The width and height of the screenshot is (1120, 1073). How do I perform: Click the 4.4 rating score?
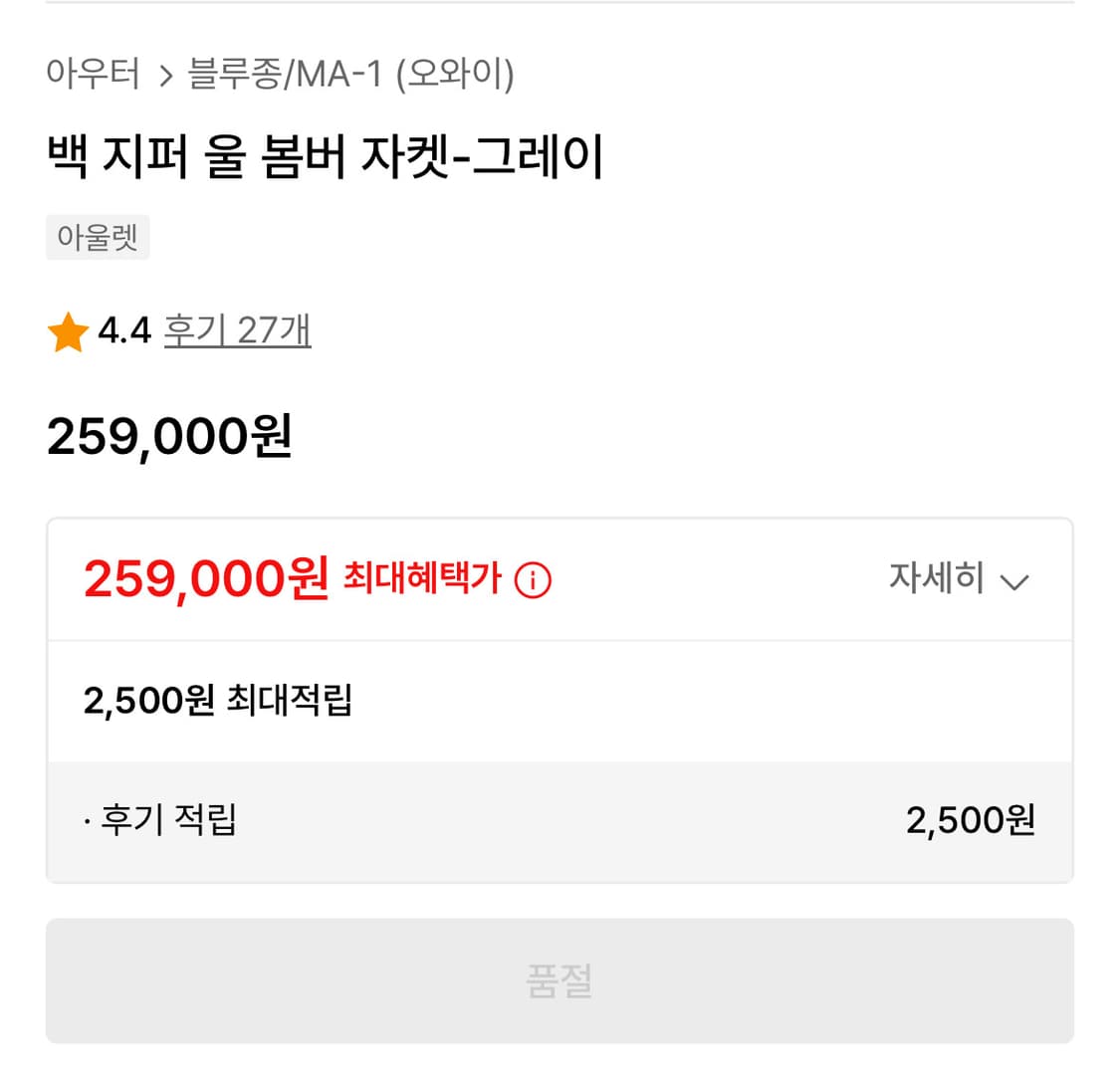pos(124,330)
